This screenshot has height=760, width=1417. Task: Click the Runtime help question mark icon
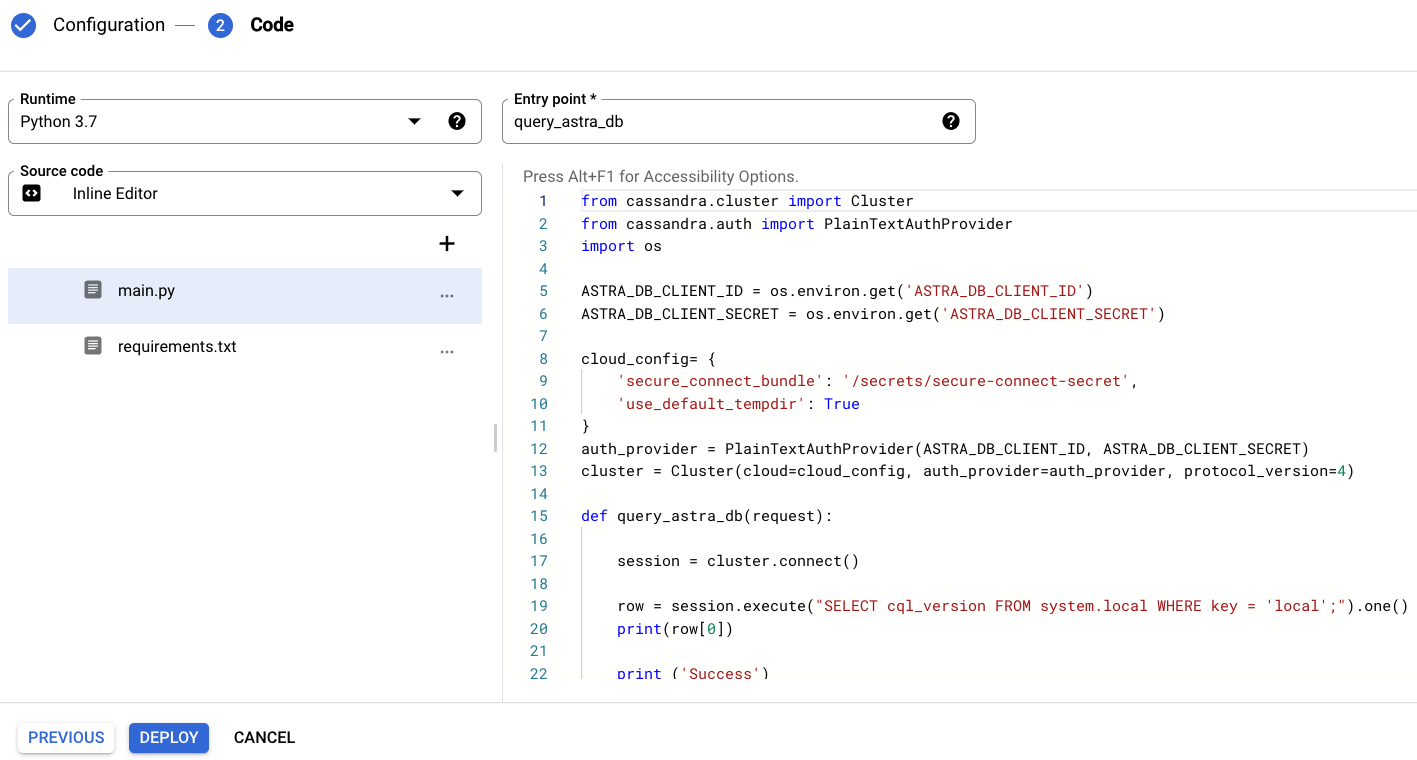(x=457, y=121)
